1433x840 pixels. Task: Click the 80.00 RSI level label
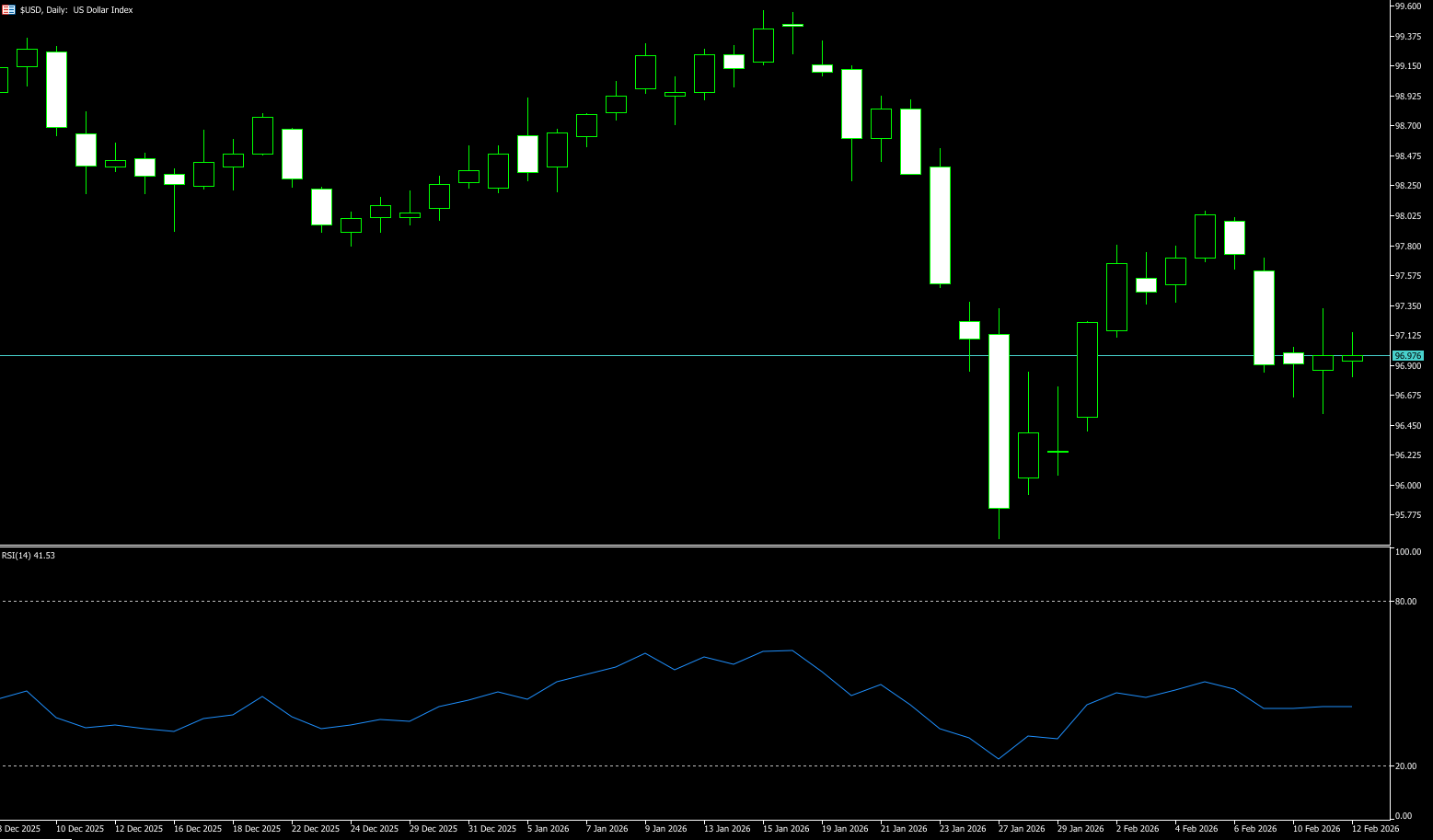click(x=1405, y=602)
